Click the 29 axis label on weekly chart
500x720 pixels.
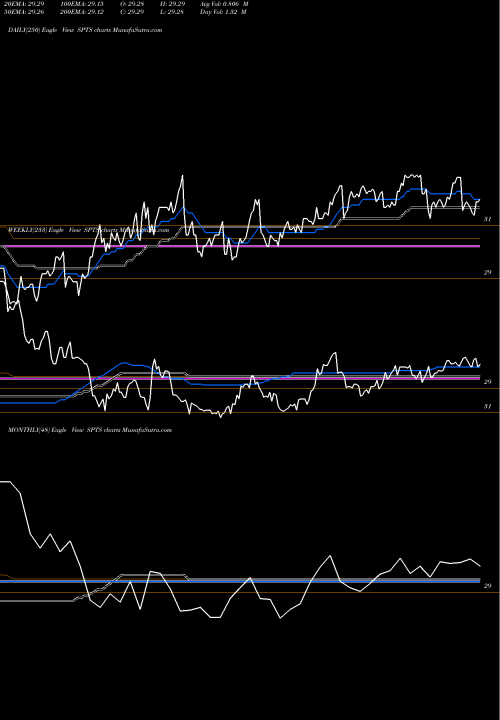coord(488,382)
